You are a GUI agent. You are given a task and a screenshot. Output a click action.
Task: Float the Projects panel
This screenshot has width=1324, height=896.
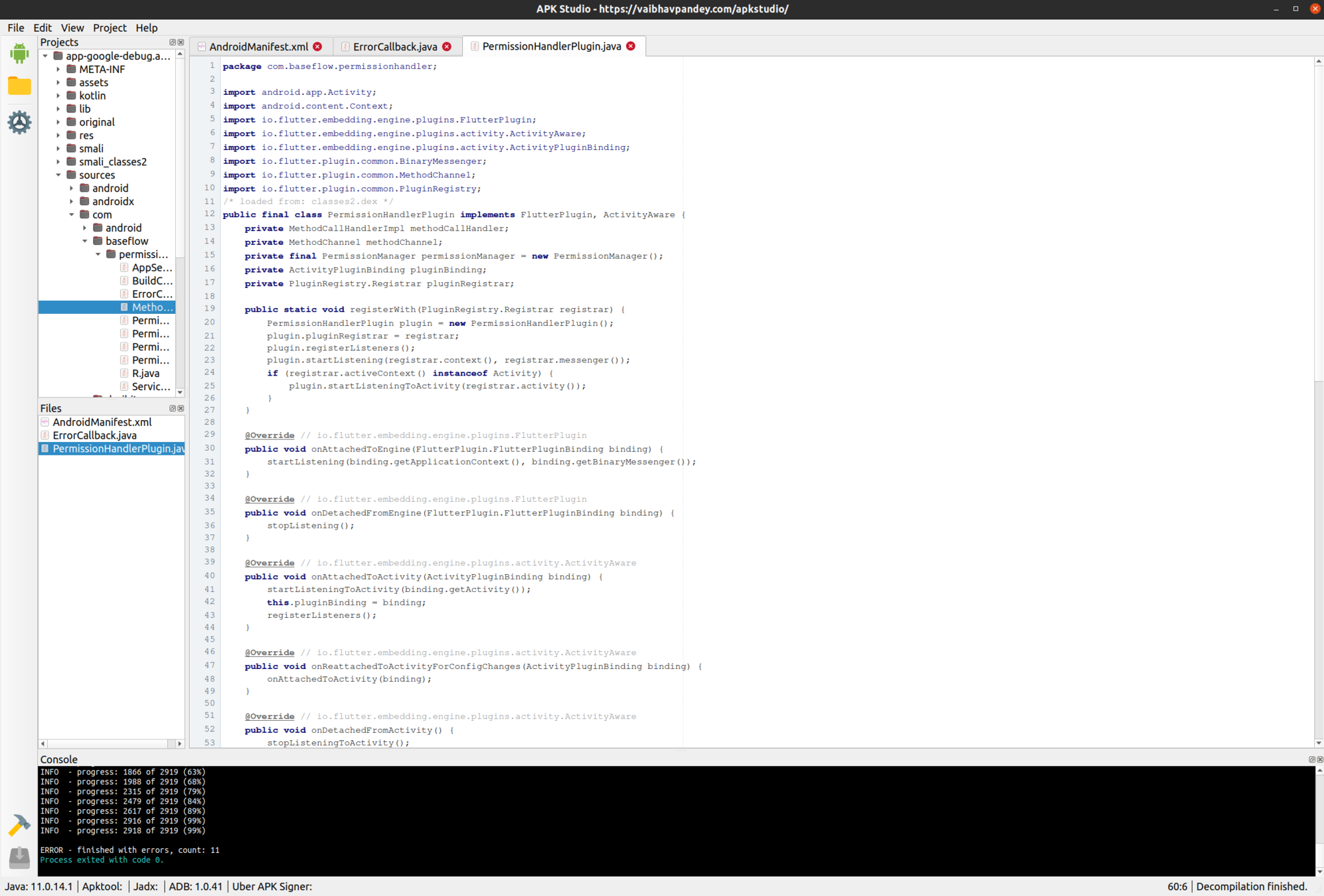tap(173, 42)
